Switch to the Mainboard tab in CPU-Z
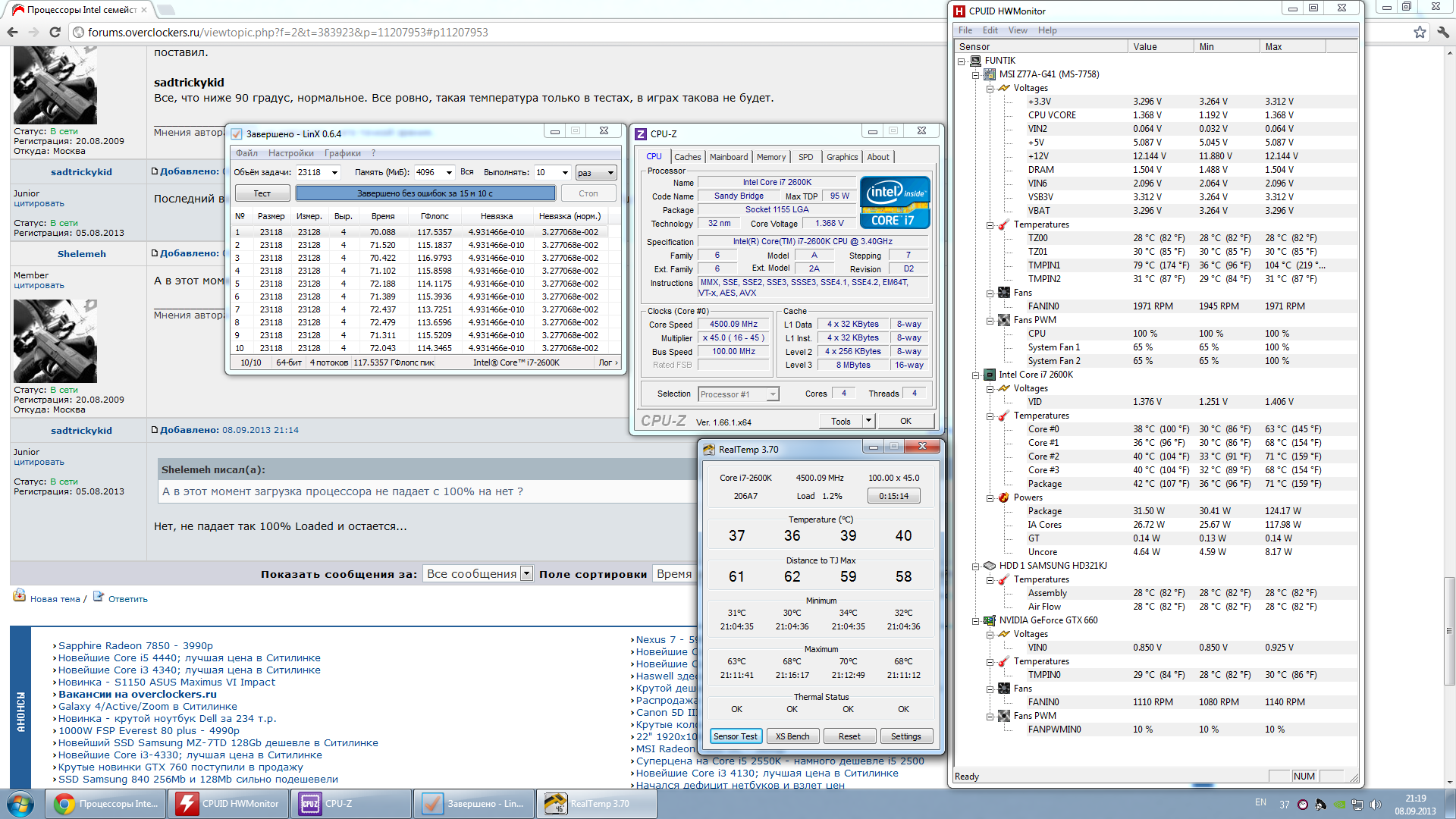The width and height of the screenshot is (1456, 819). click(728, 157)
